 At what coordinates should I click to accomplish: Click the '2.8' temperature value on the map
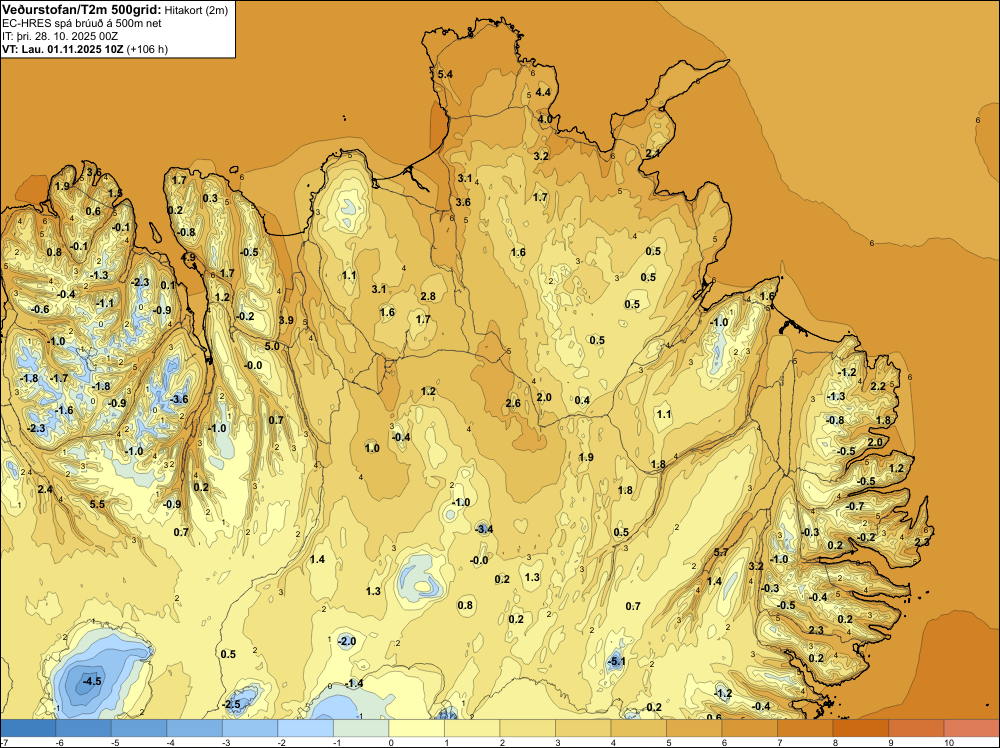429,297
